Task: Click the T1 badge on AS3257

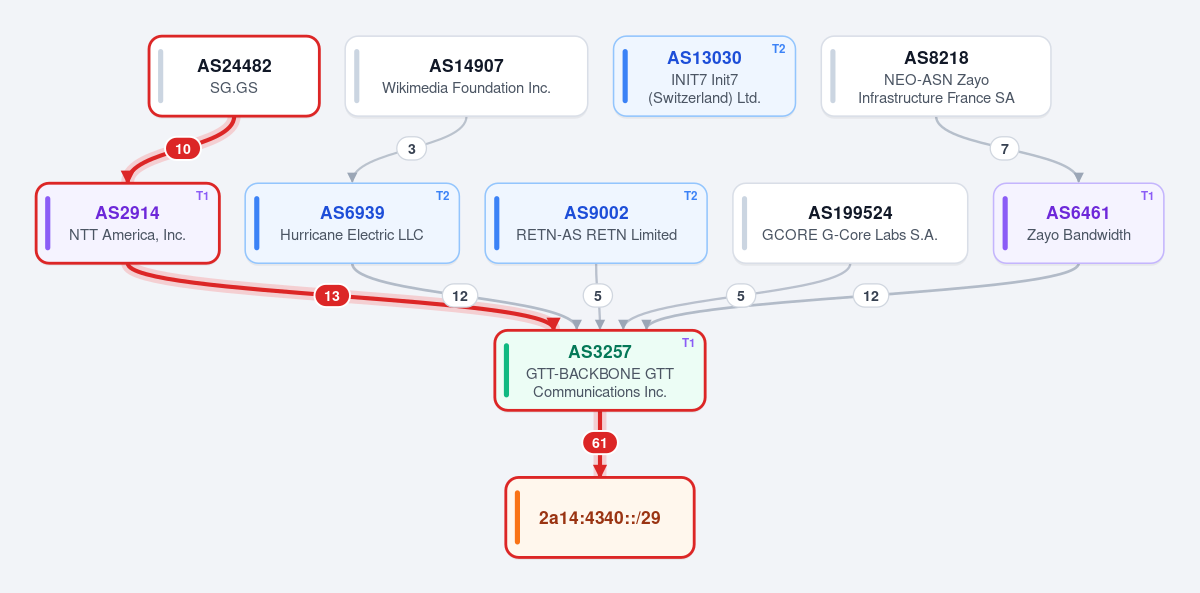Action: [x=689, y=342]
